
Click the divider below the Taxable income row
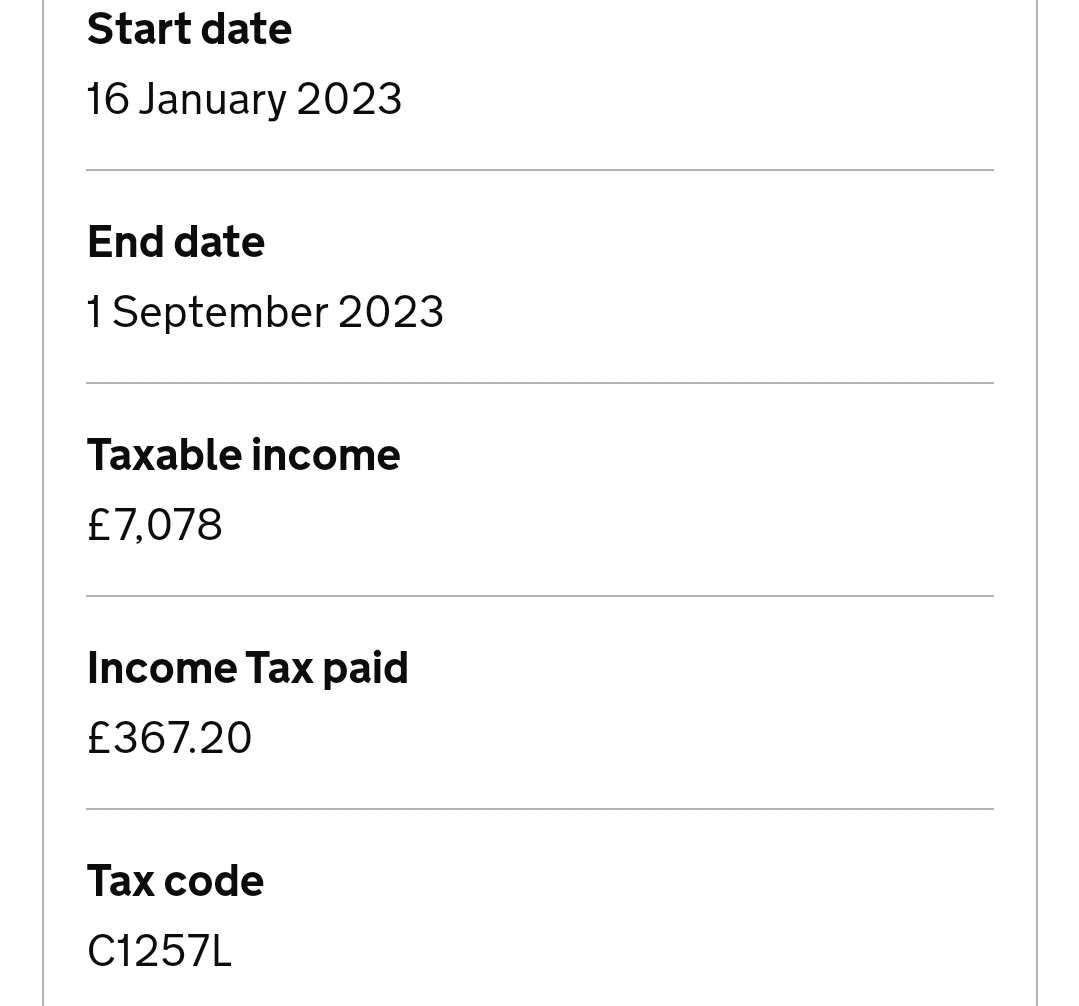[x=540, y=597]
